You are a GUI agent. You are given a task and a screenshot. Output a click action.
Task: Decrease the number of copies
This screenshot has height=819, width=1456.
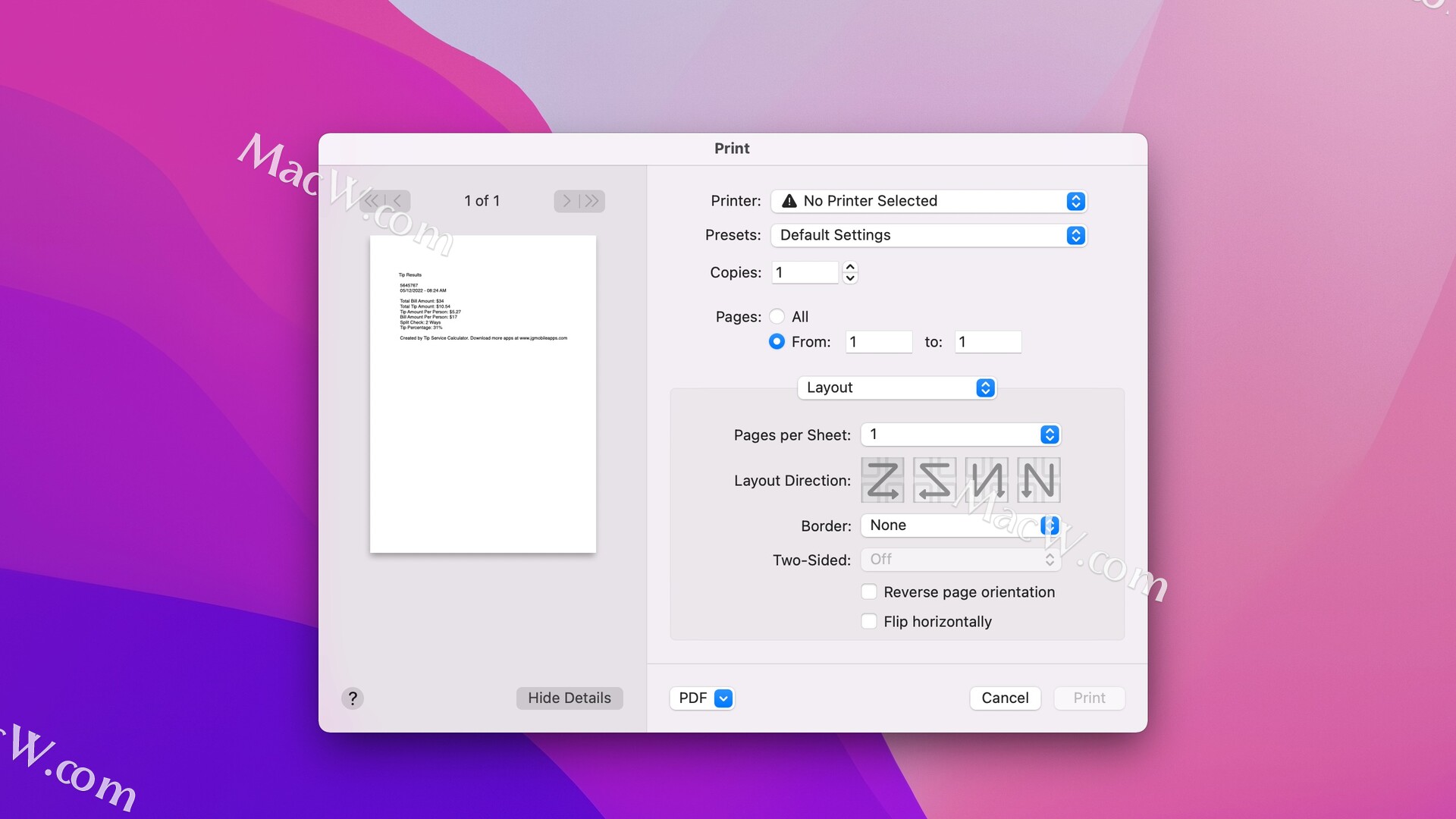(850, 278)
